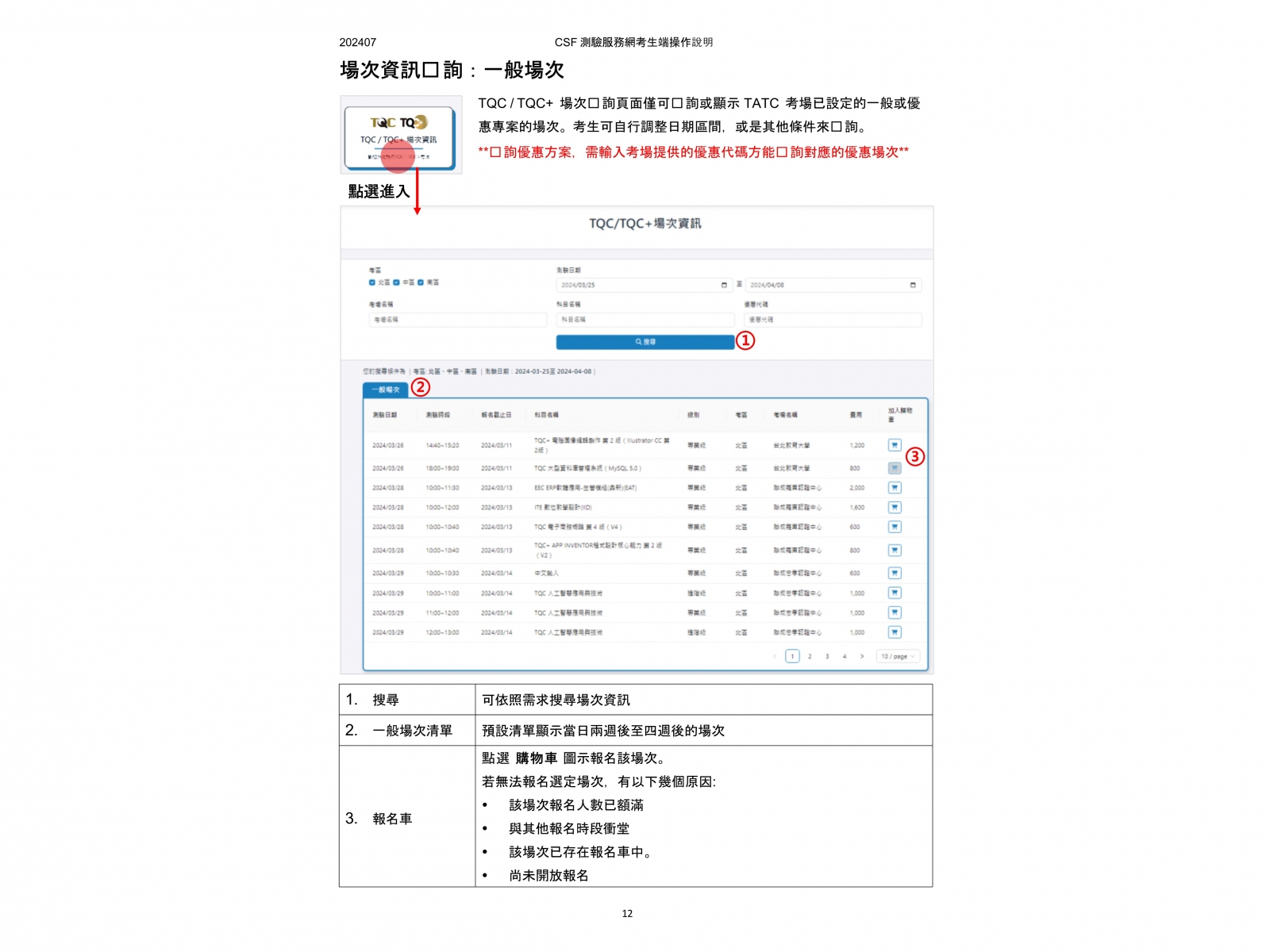This screenshot has height=952, width=1270.
Task: Click the blue 搜尋 search button
Action: (645, 342)
